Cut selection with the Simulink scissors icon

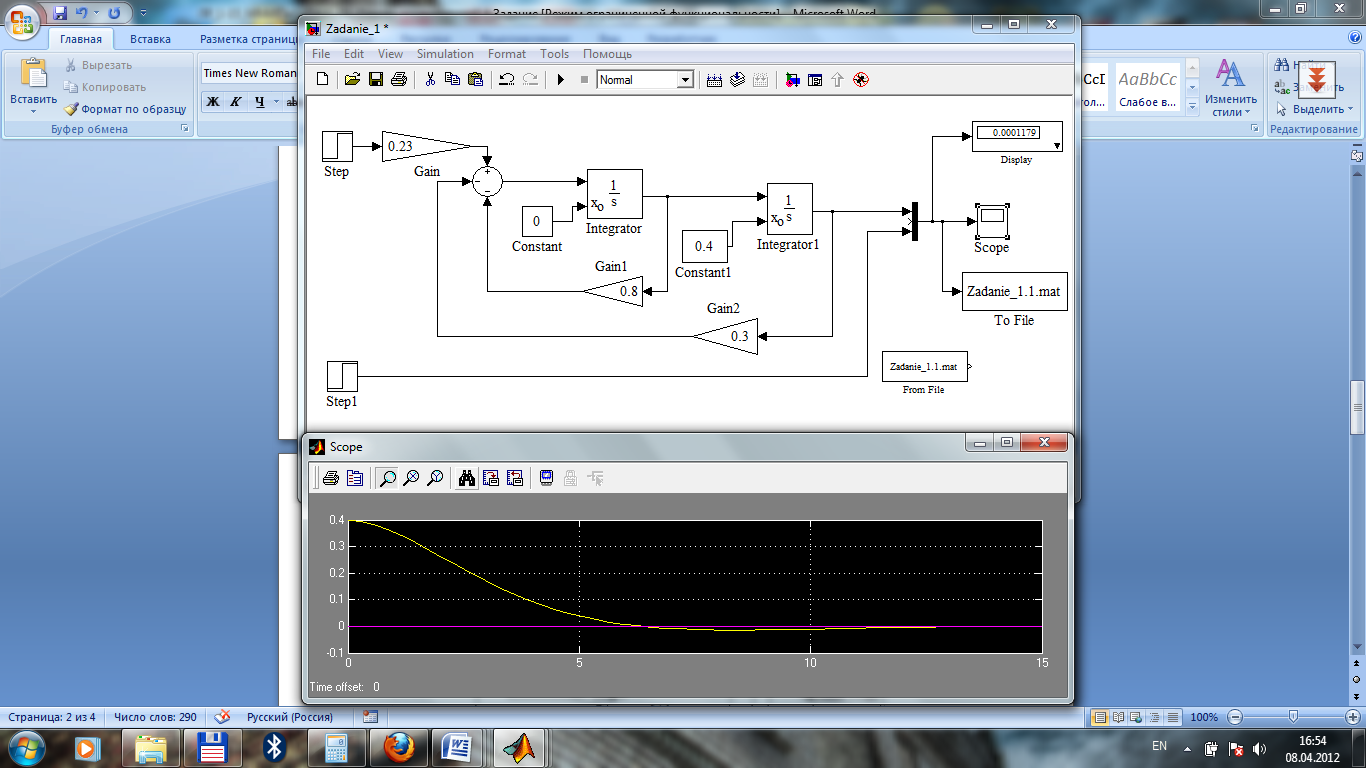point(430,80)
